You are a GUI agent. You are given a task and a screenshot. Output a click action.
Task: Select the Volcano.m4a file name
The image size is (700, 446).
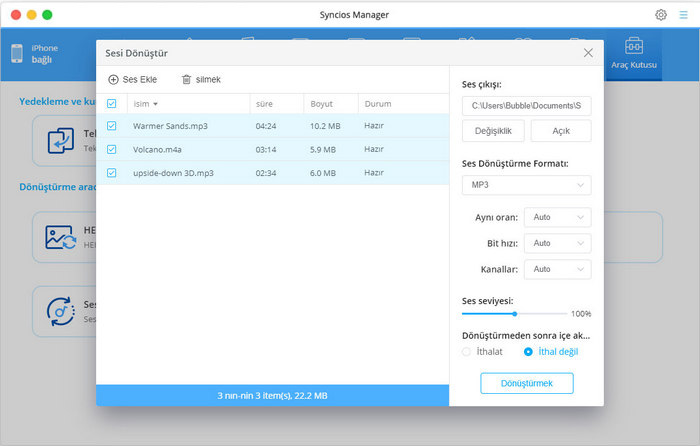point(157,150)
